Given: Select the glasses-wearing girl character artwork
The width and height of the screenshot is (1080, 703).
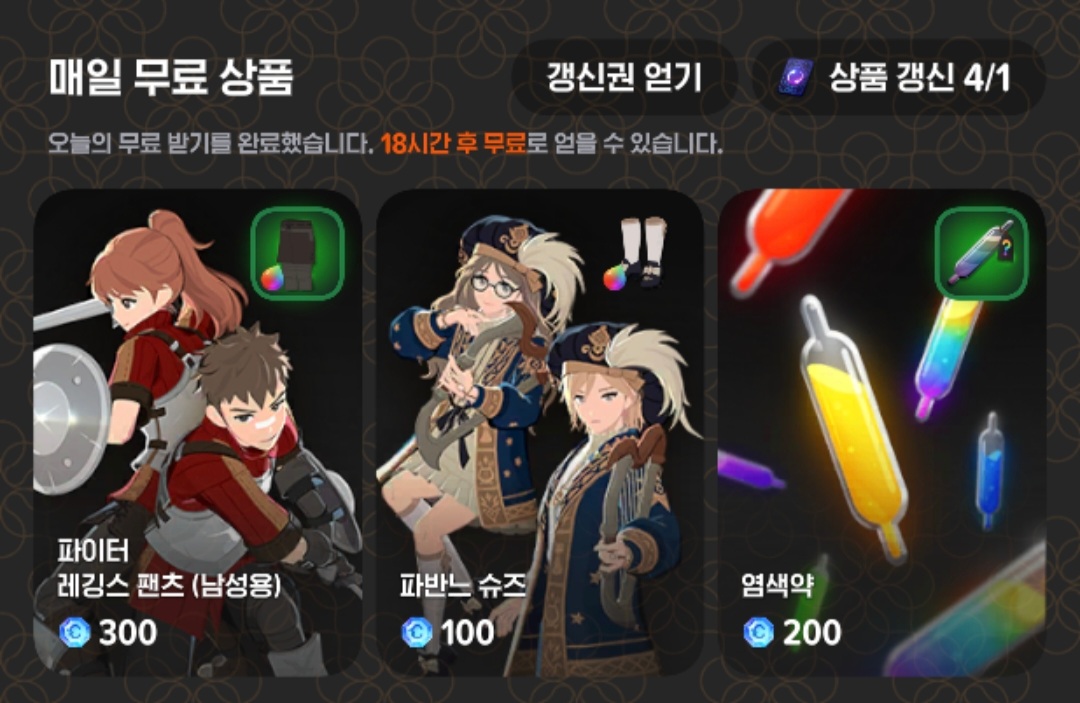Looking at the screenshot, I should [475, 372].
